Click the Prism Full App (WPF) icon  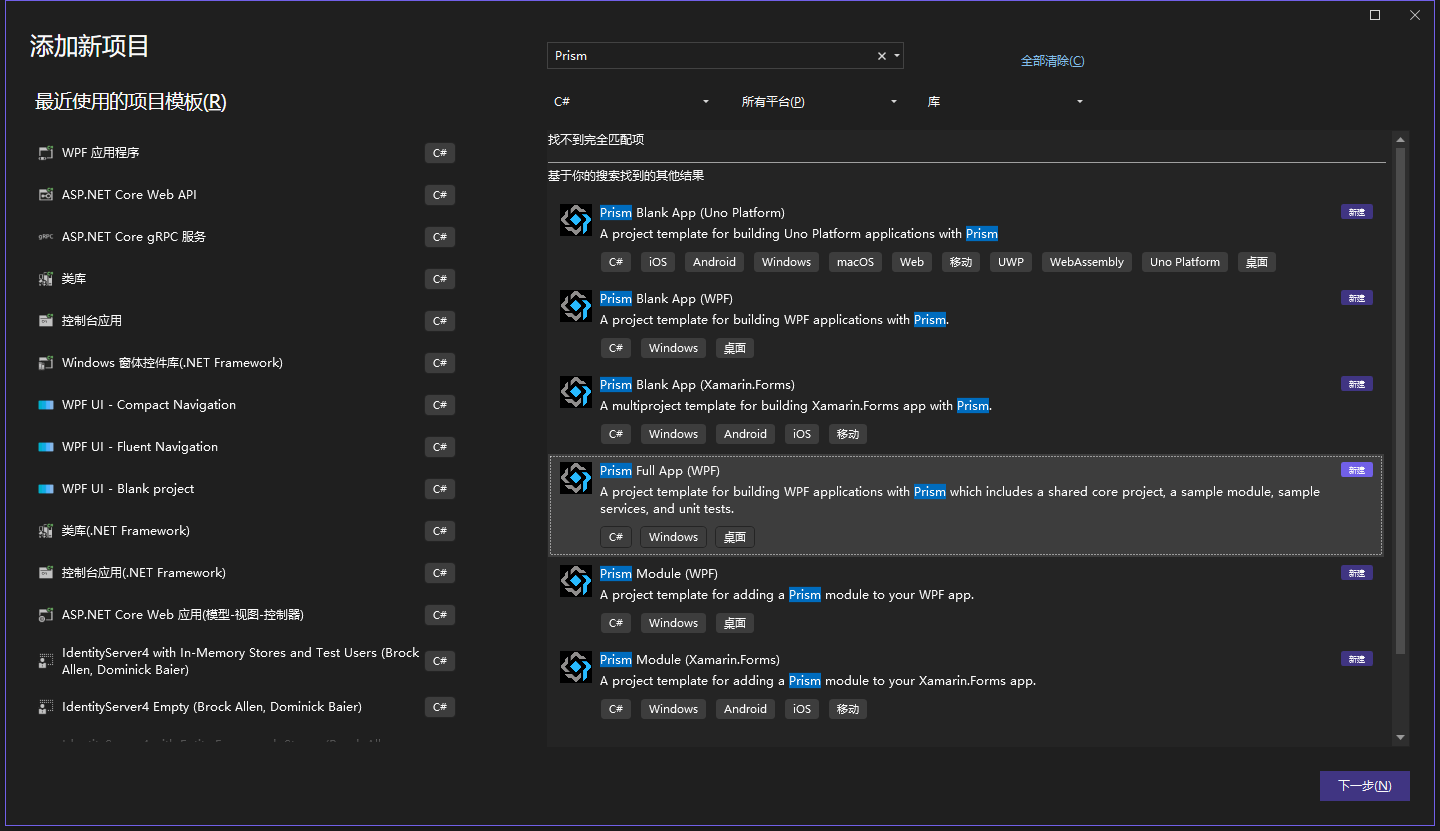click(575, 478)
